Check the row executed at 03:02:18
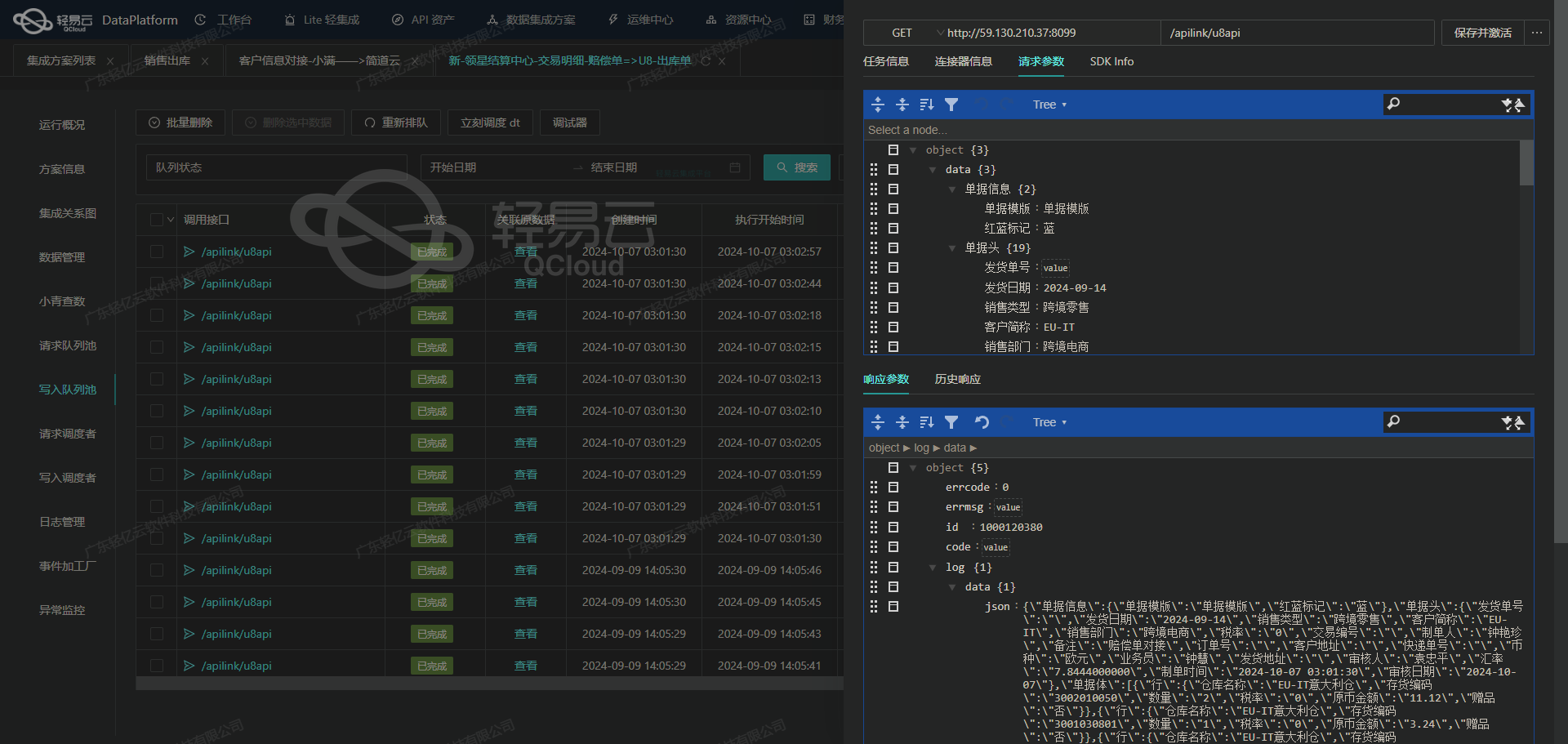This screenshot has height=744, width=1568. 157,315
